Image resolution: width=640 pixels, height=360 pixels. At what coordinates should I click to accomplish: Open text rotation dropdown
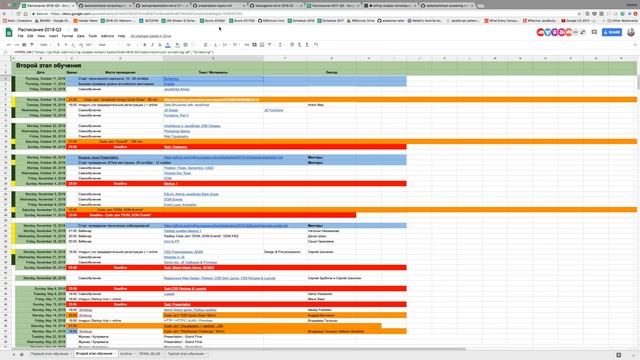point(236,45)
